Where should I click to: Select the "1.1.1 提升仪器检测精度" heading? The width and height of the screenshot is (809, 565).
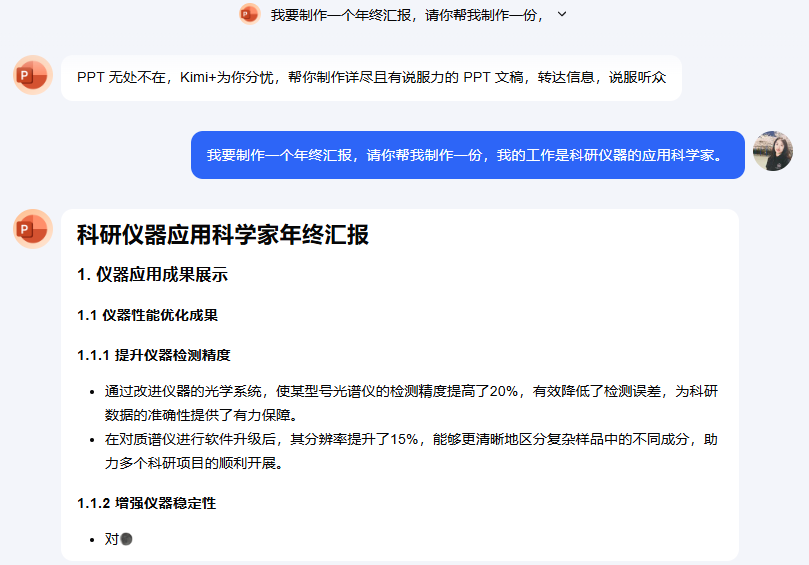(154, 355)
